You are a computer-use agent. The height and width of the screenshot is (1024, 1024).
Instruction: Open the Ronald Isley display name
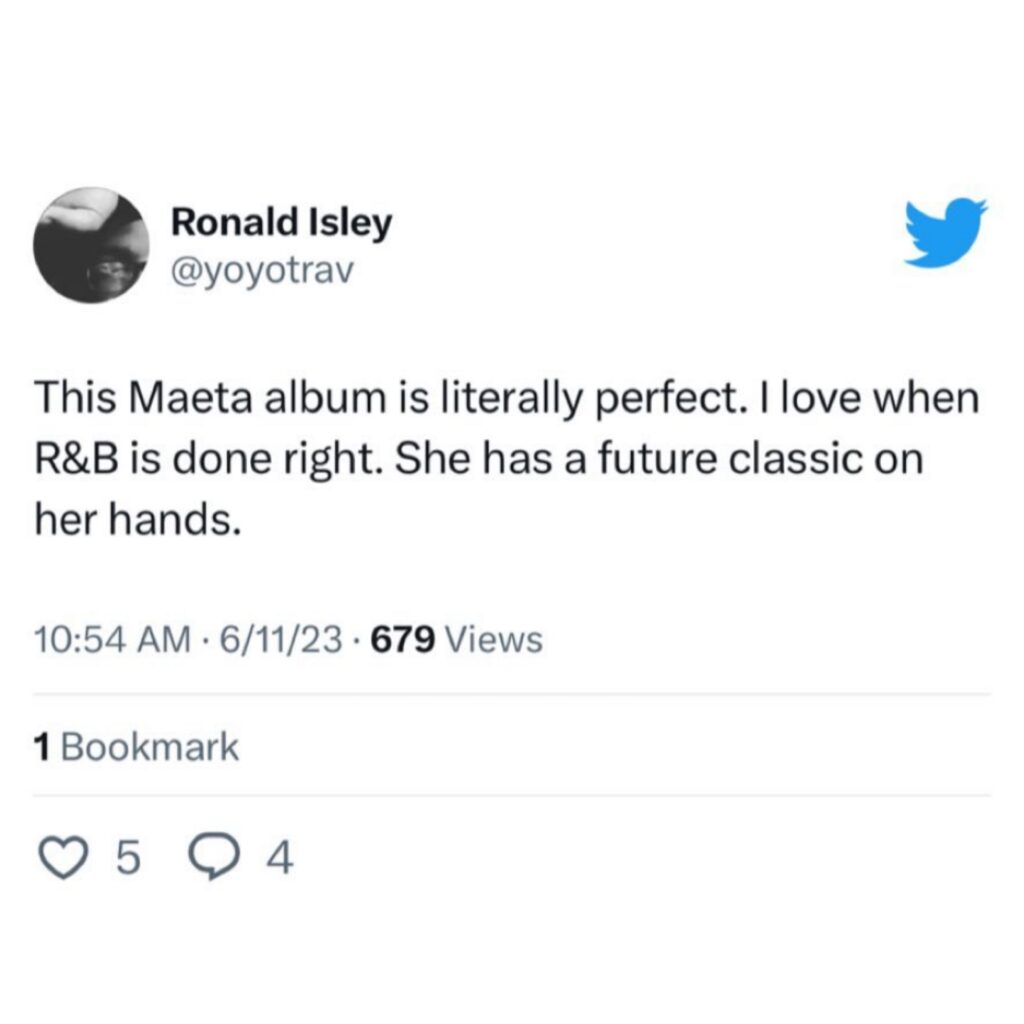click(x=281, y=222)
